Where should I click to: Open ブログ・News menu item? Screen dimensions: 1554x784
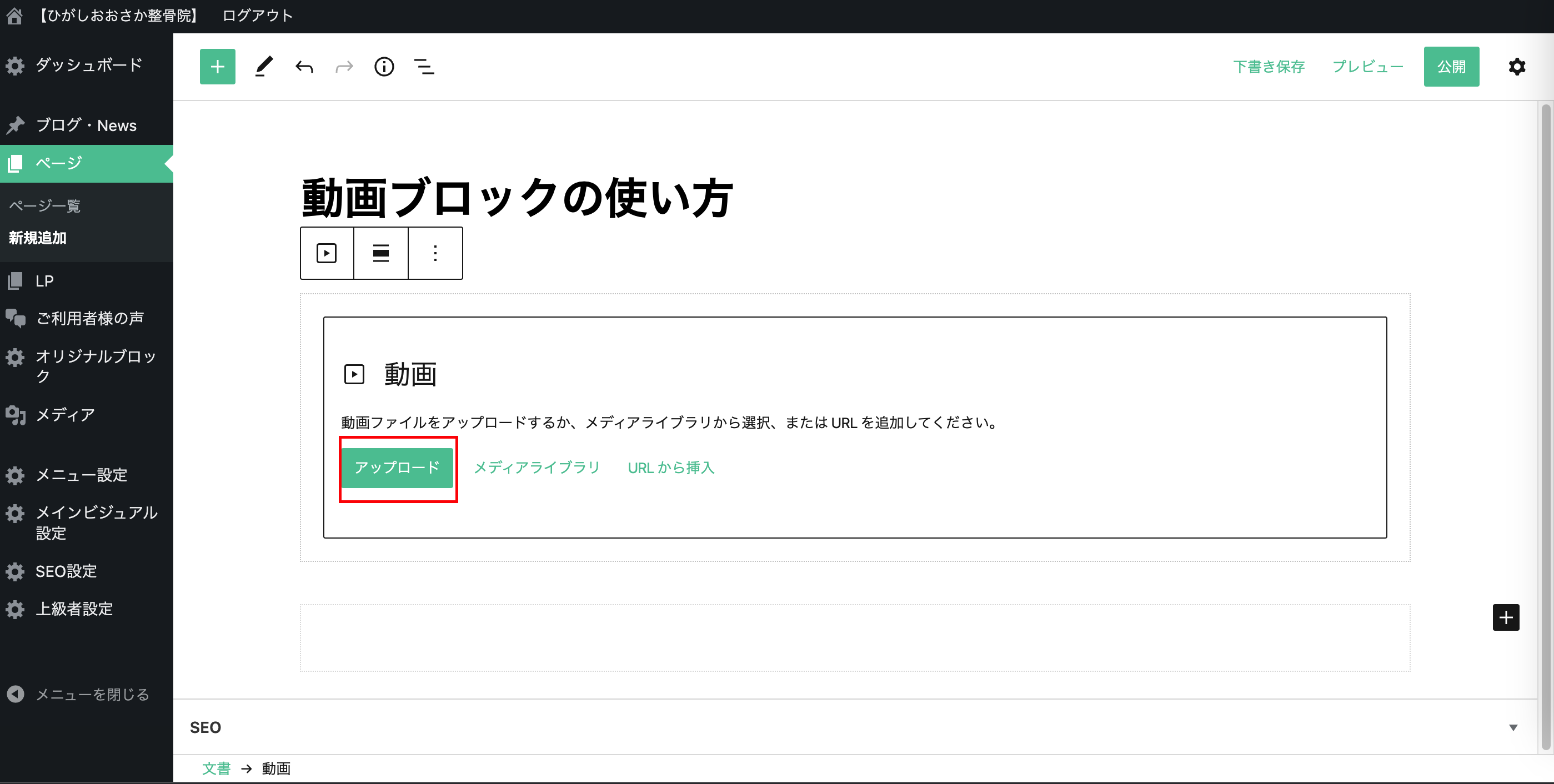pos(86,125)
